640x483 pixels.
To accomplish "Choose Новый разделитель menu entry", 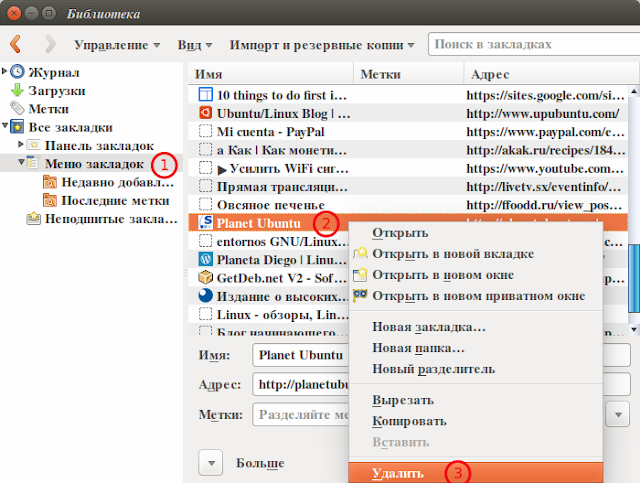I will [476, 369].
